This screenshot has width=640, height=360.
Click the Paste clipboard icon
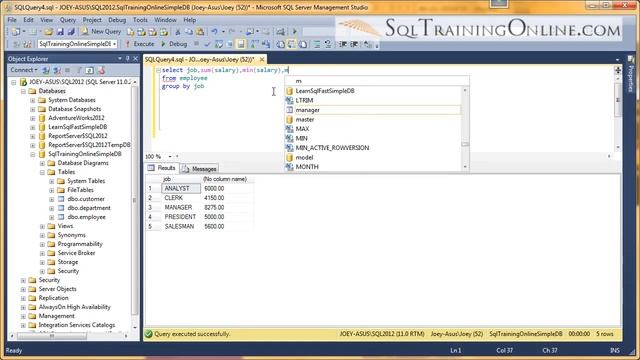[200, 31]
